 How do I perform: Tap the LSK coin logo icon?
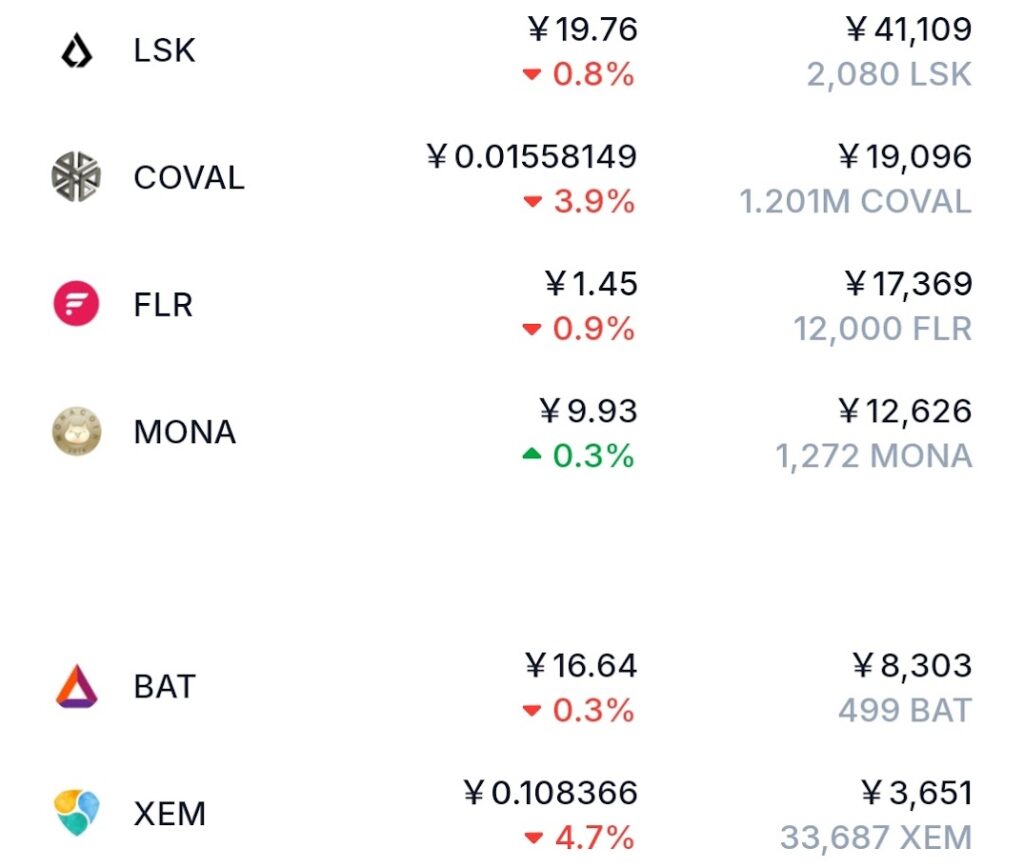click(77, 51)
